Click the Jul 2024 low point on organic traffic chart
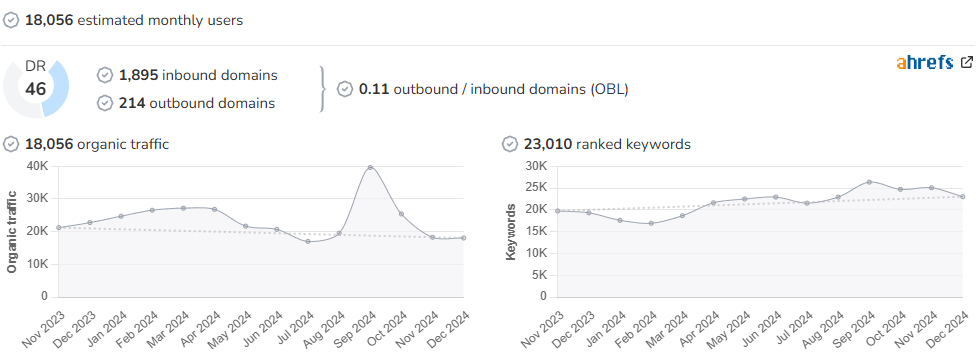The height and width of the screenshot is (360, 979). coord(308,241)
